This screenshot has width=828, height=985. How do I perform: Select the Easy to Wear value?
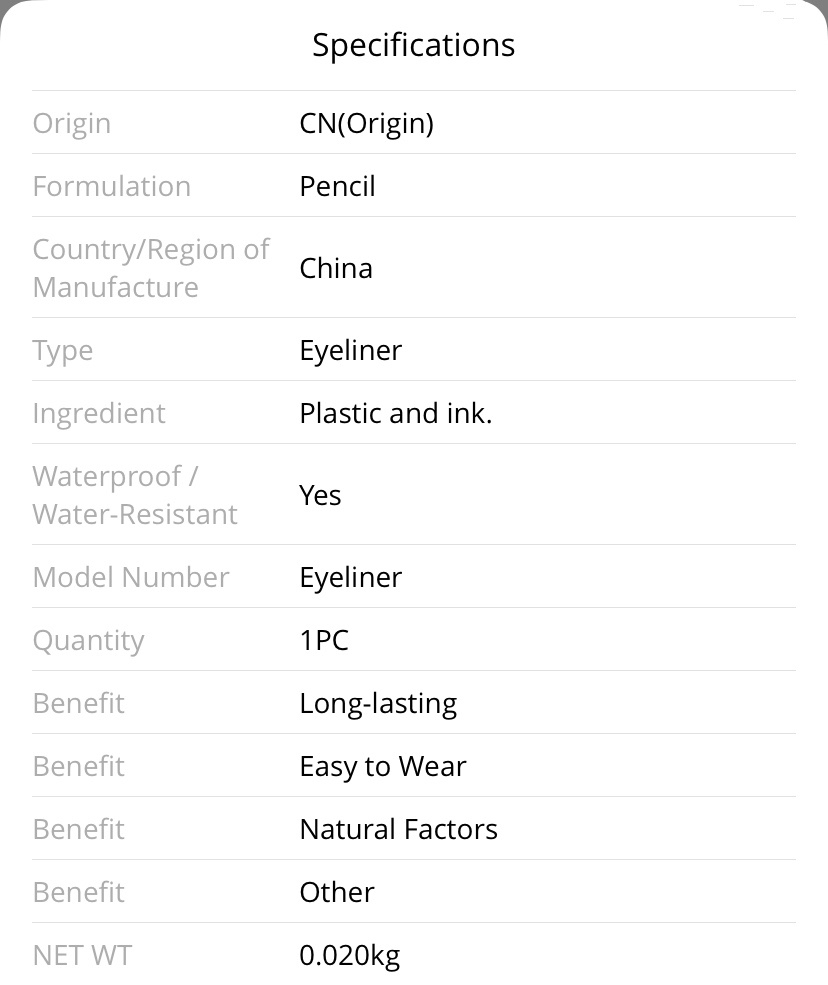pyautogui.click(x=383, y=766)
